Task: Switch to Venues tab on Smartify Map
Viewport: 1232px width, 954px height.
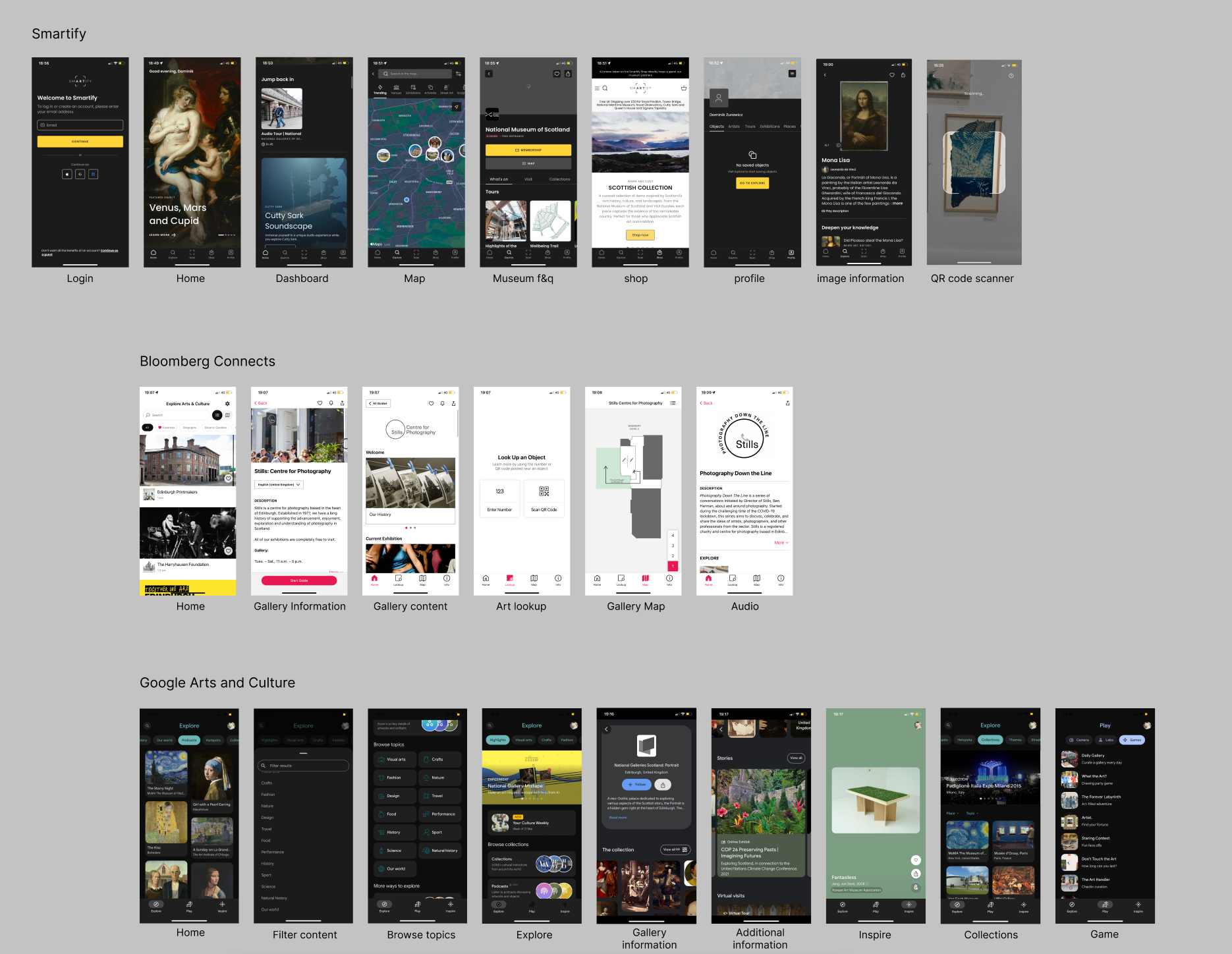Action: pos(396,90)
